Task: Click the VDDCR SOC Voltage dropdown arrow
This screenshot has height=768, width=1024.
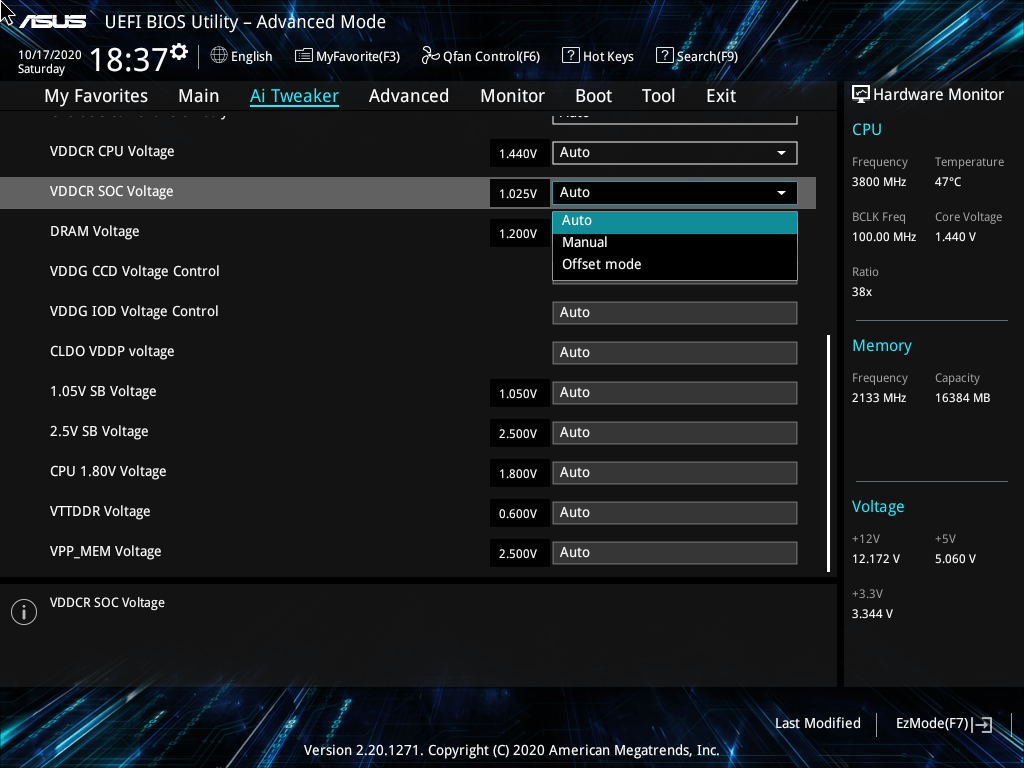Action: pyautogui.click(x=781, y=193)
